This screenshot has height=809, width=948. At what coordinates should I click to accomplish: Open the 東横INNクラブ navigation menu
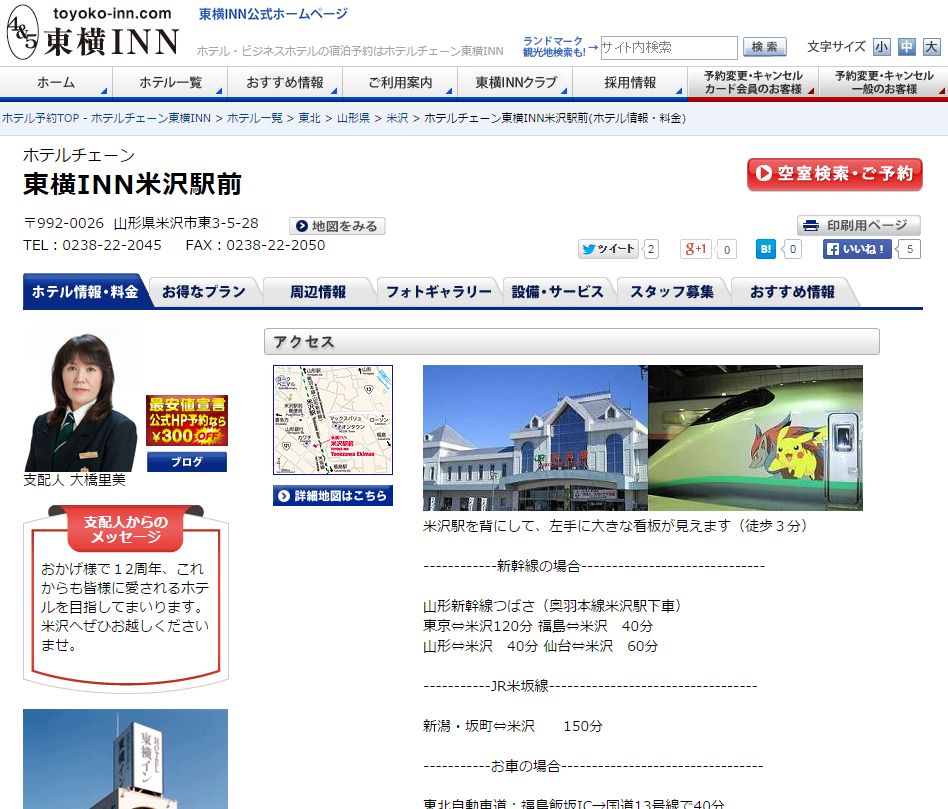(516, 83)
